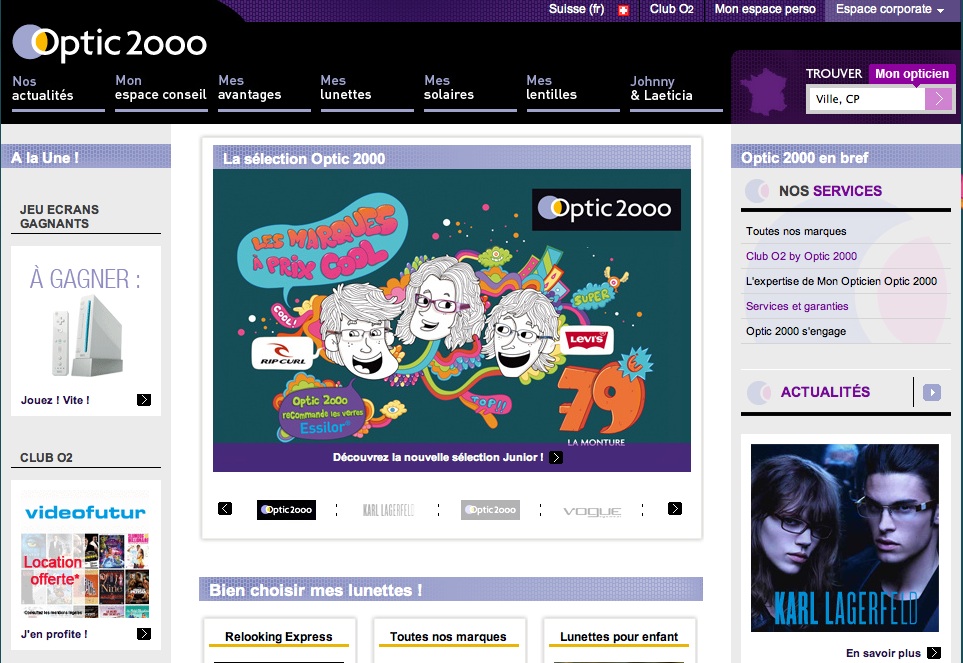This screenshot has width=963, height=663.
Task: Click the ACTUALITÉS heading
Action: (x=825, y=392)
